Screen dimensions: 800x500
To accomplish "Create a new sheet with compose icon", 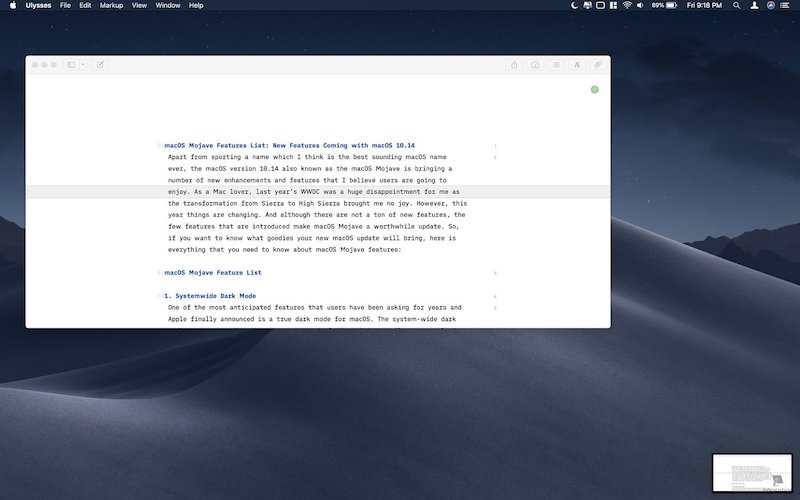I will coord(100,65).
